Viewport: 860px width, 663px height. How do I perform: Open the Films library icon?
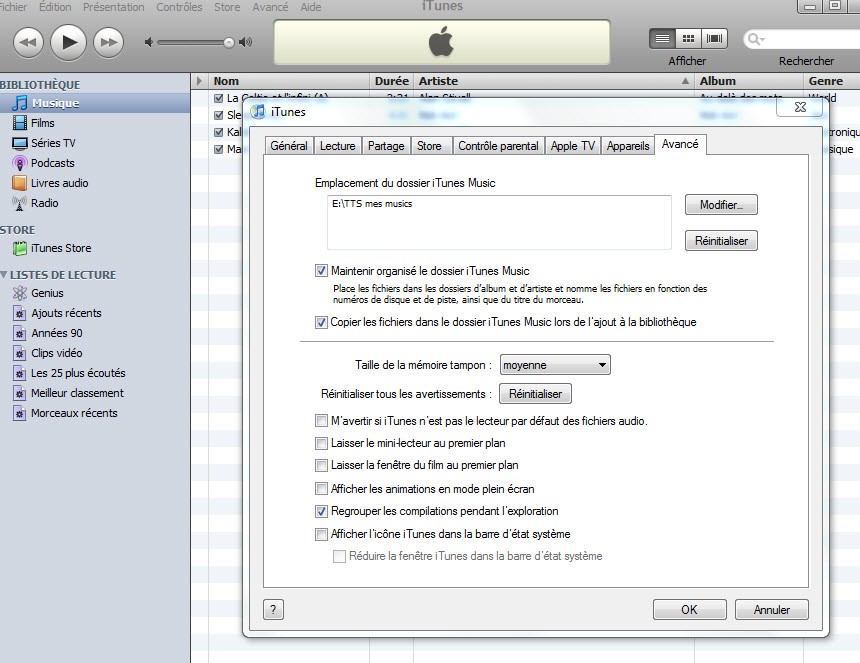point(20,123)
